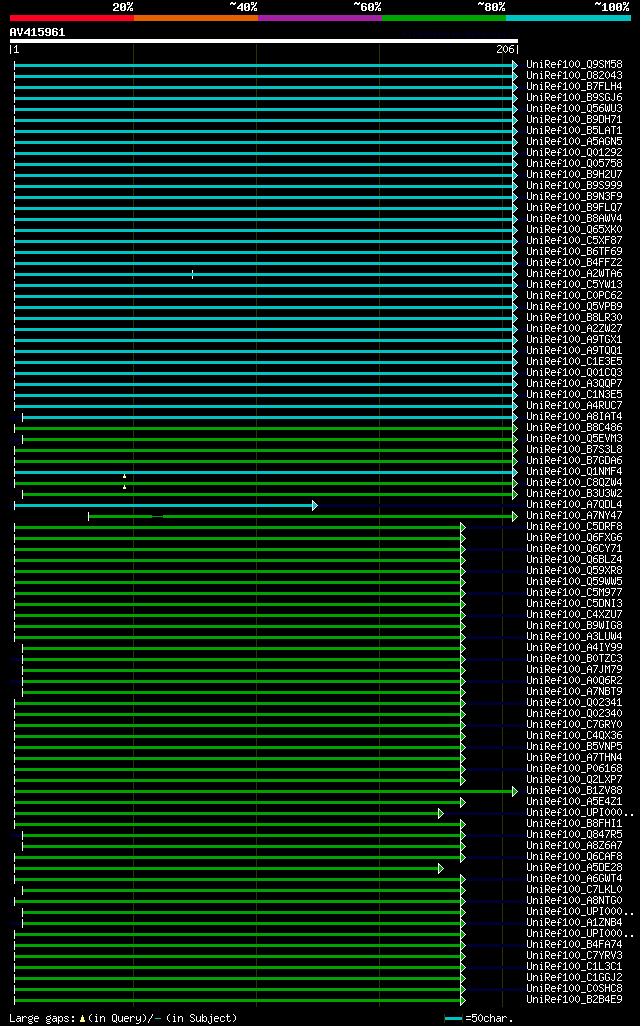The height and width of the screenshot is (1026, 640).
Task: Click the UniRef100_A2WTA6 hit label
Action: pyautogui.click(x=575, y=274)
